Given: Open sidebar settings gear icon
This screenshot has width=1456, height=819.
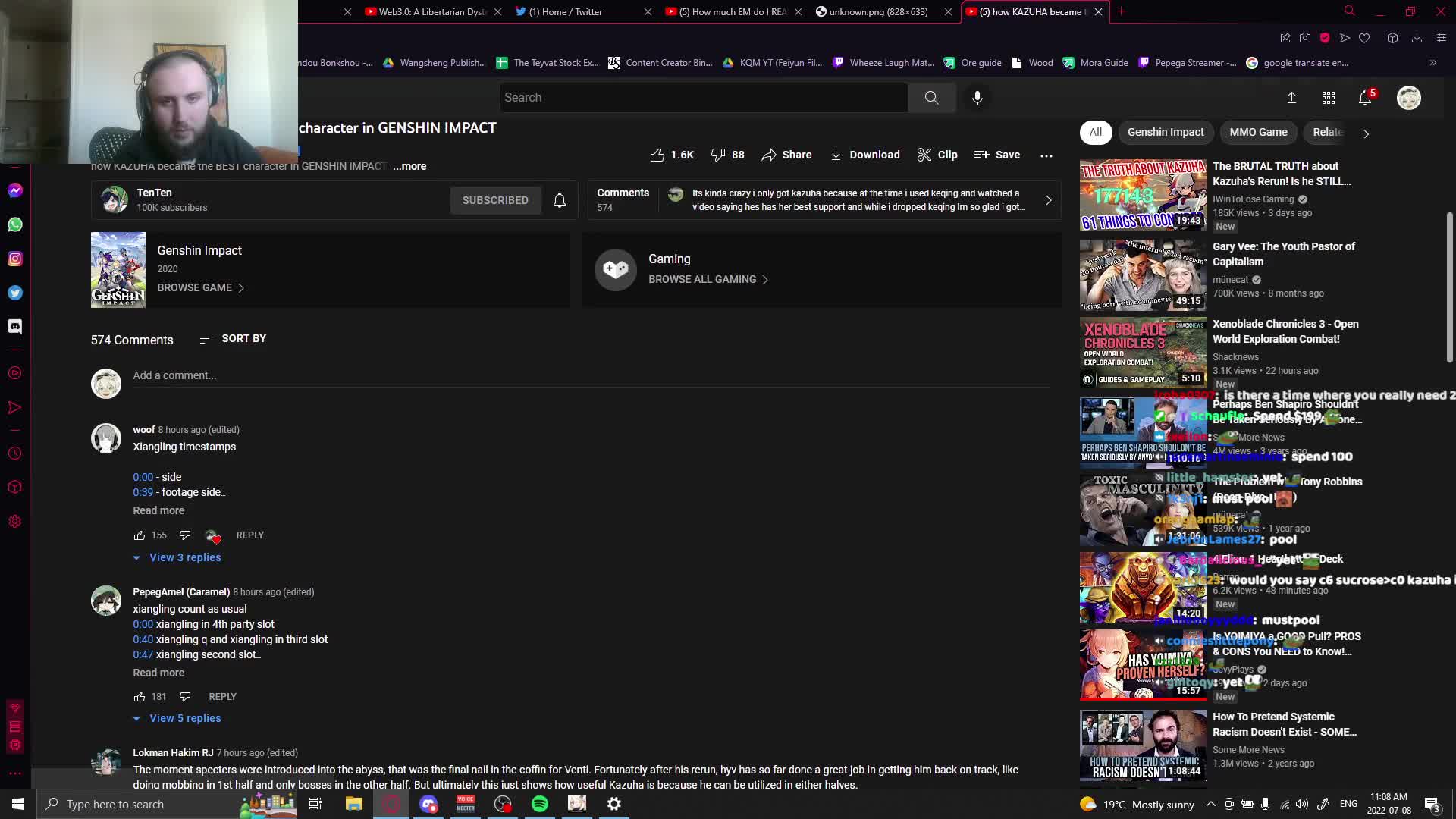Looking at the screenshot, I should 15,522.
